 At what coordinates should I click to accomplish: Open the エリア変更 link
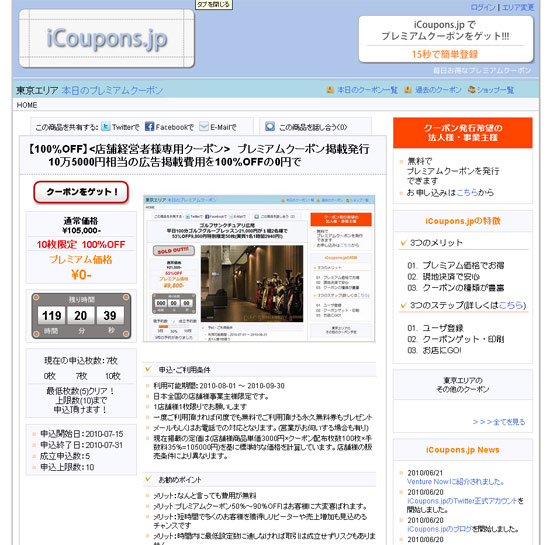click(518, 7)
